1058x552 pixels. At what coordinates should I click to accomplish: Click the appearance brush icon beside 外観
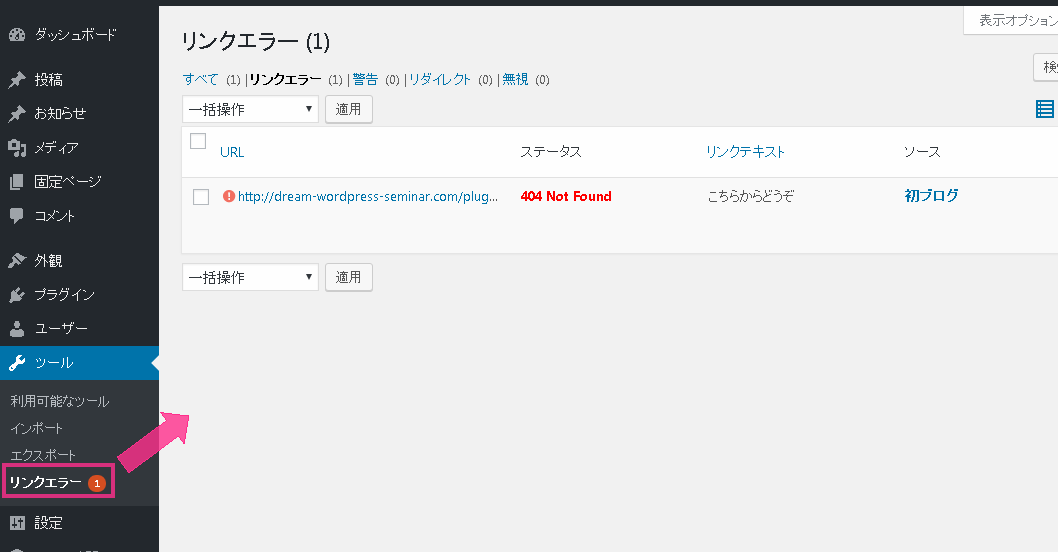point(17,260)
